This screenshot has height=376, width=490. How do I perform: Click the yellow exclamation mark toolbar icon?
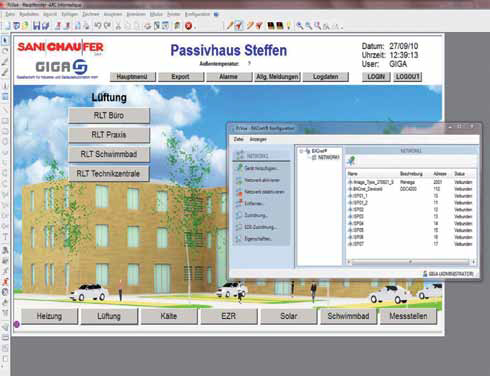pyautogui.click(x=289, y=25)
